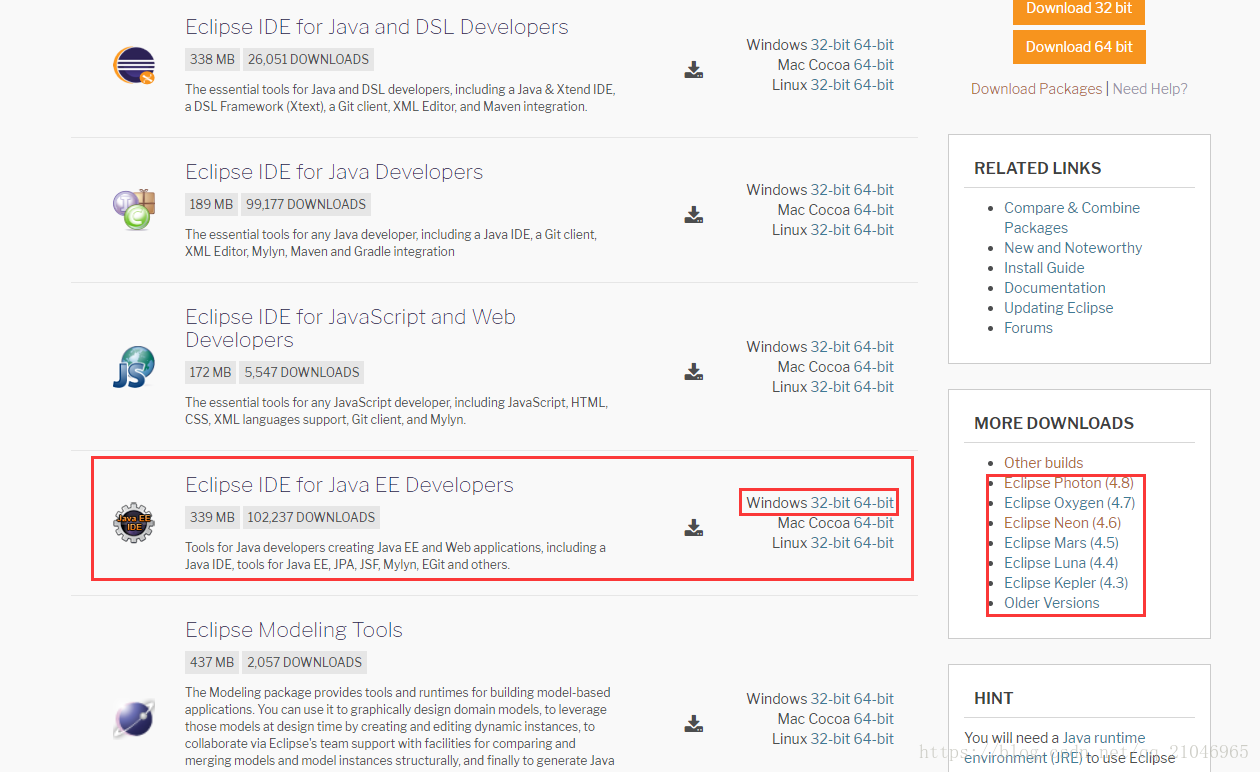Click the Java EE IDE gear icon
1260x772 pixels.
pos(134,523)
